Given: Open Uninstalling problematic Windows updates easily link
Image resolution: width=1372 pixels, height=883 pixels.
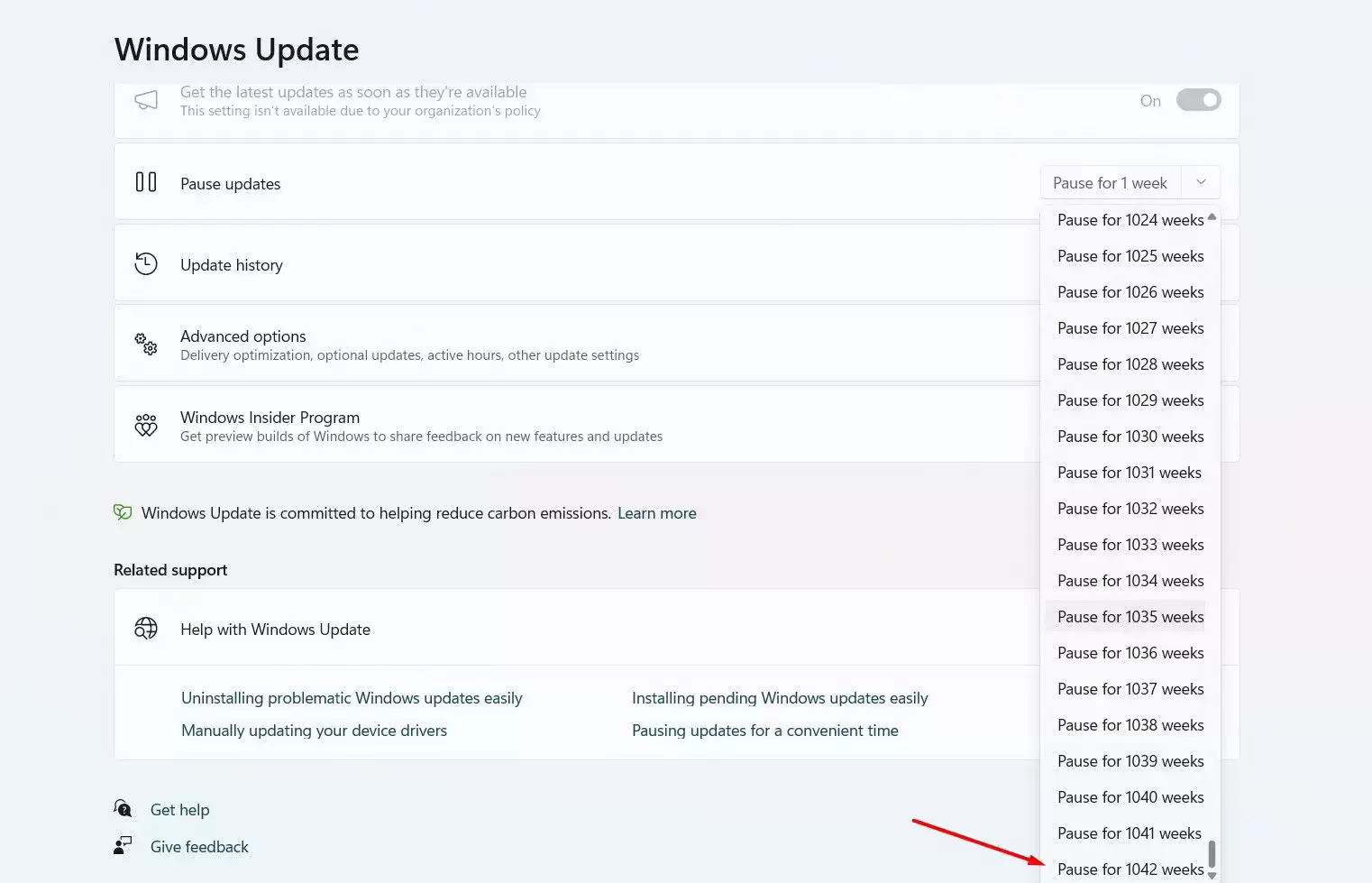Looking at the screenshot, I should [352, 698].
